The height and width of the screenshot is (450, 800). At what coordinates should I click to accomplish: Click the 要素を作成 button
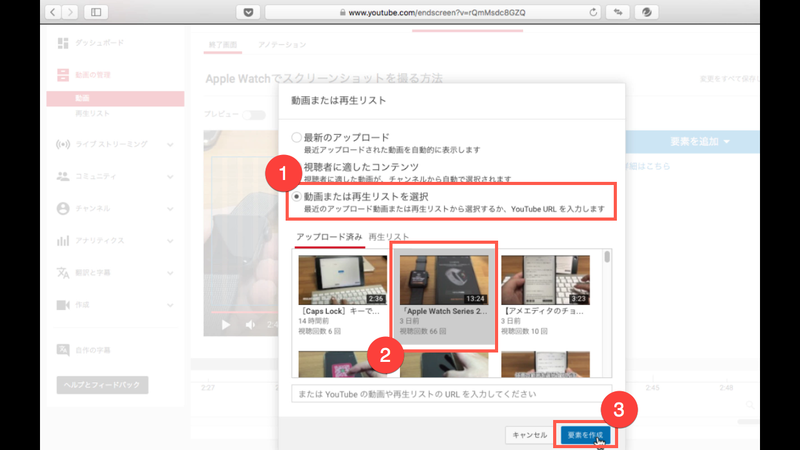point(585,435)
